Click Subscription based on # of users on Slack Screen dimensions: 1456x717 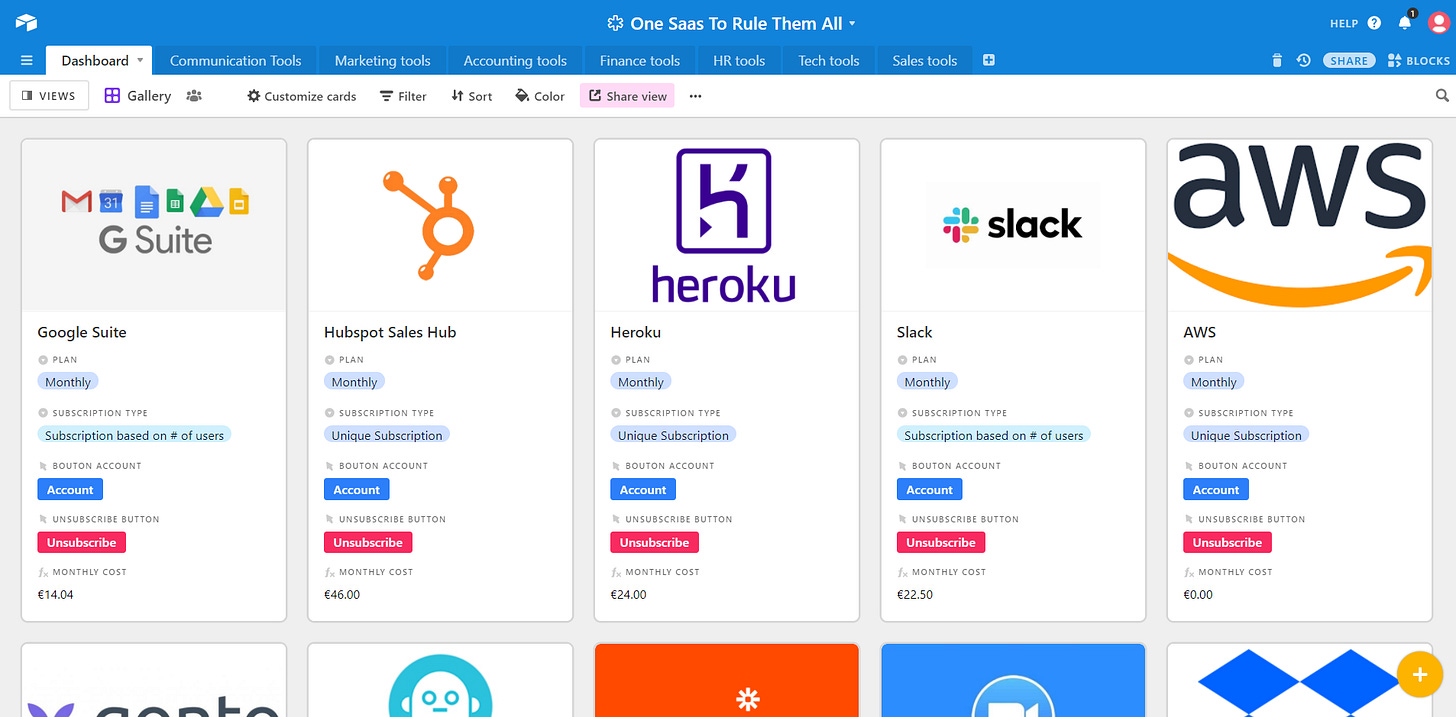pos(994,435)
